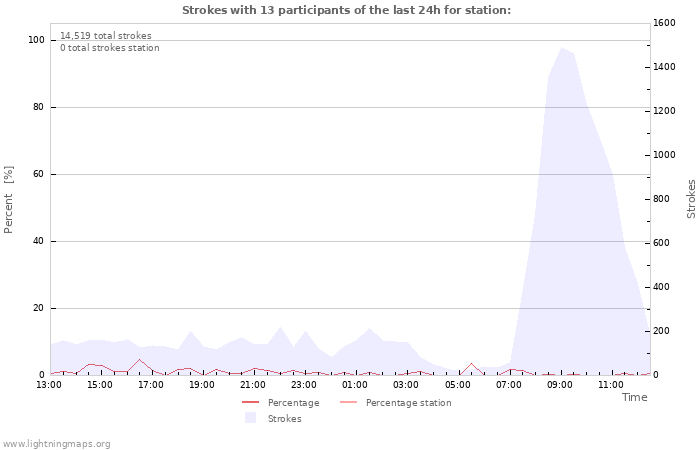
Task: Click the 1400 strokes axis value
Action: pos(664,67)
